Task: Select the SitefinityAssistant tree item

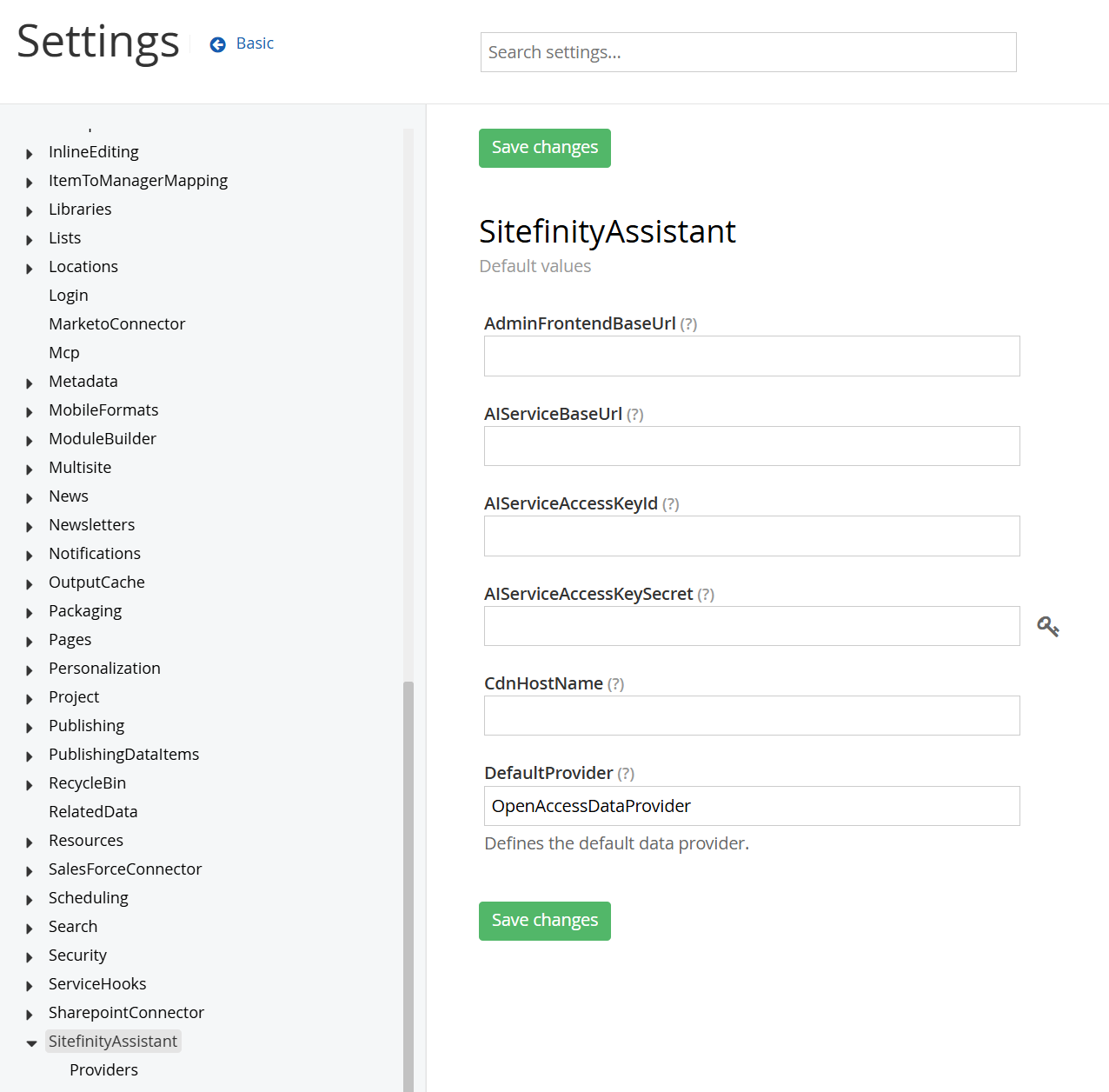Action: (x=113, y=1042)
